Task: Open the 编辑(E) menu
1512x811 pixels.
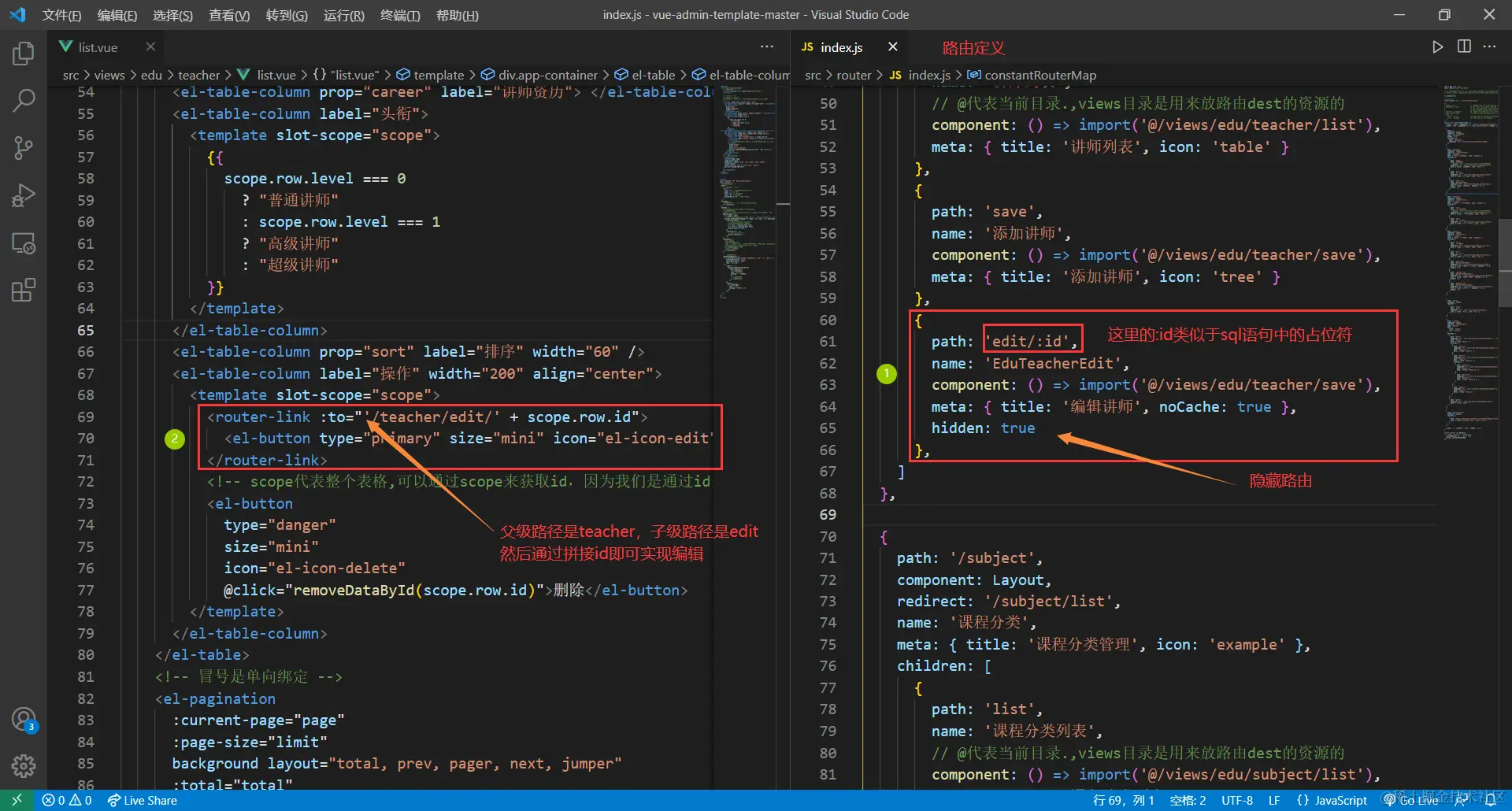Action: tap(117, 15)
